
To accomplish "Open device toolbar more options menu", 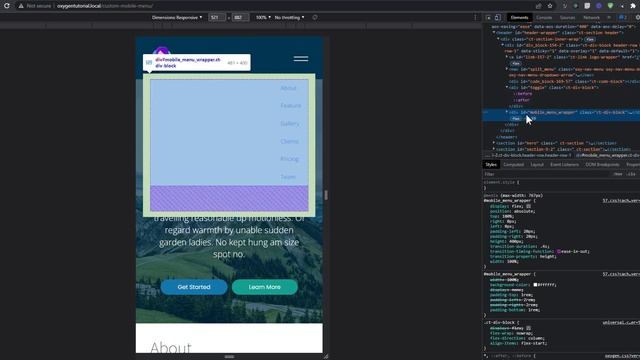I will point(475,18).
